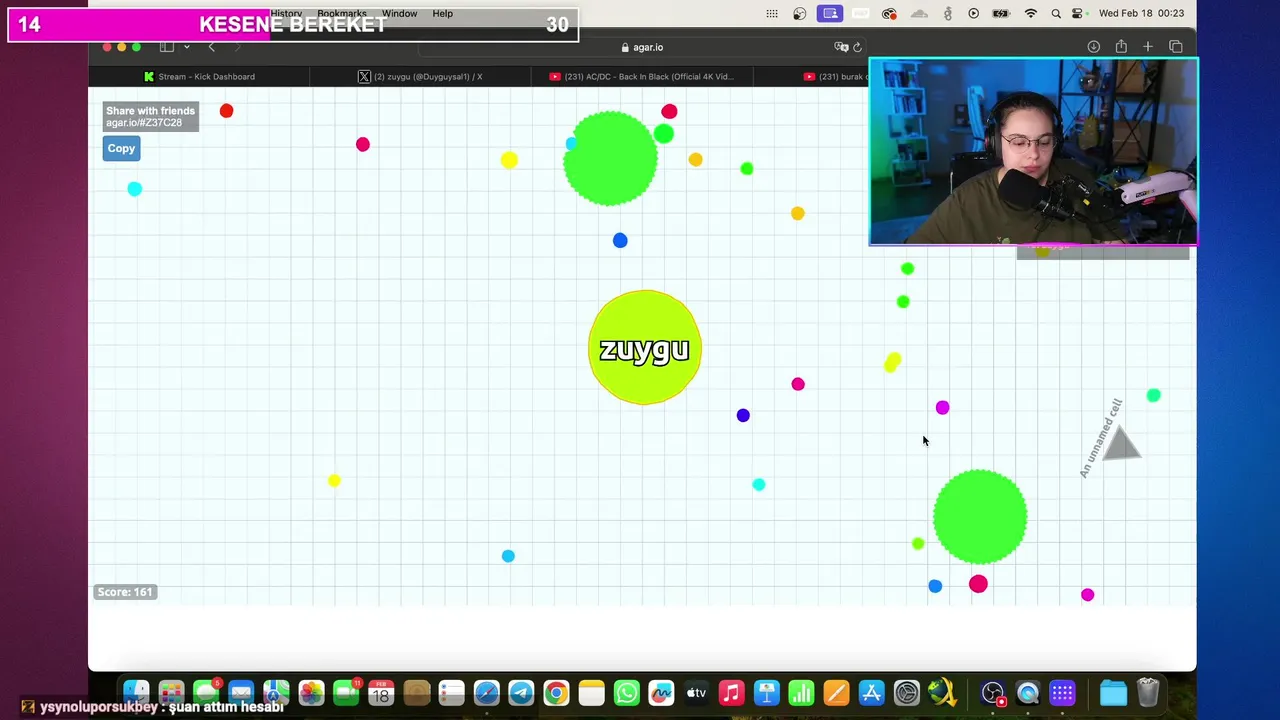This screenshot has width=1280, height=720.
Task: Open Apple TV from the Dock
Action: tap(696, 693)
